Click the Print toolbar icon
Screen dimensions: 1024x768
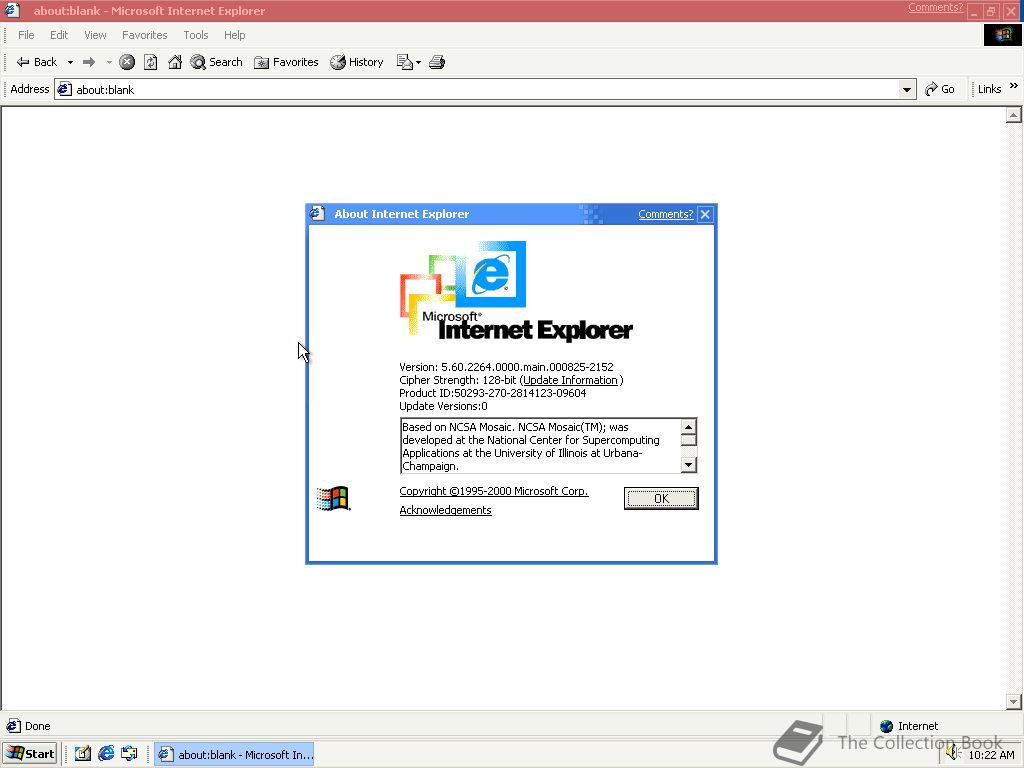click(437, 62)
